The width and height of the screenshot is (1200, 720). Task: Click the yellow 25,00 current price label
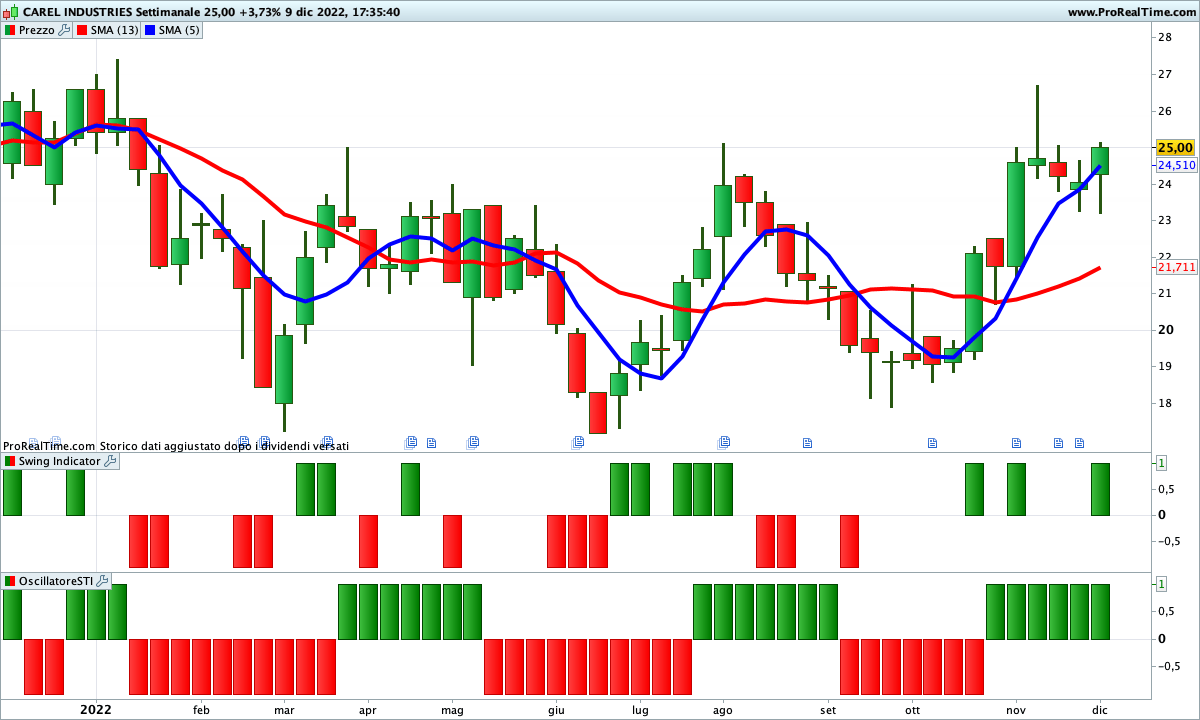(1176, 147)
